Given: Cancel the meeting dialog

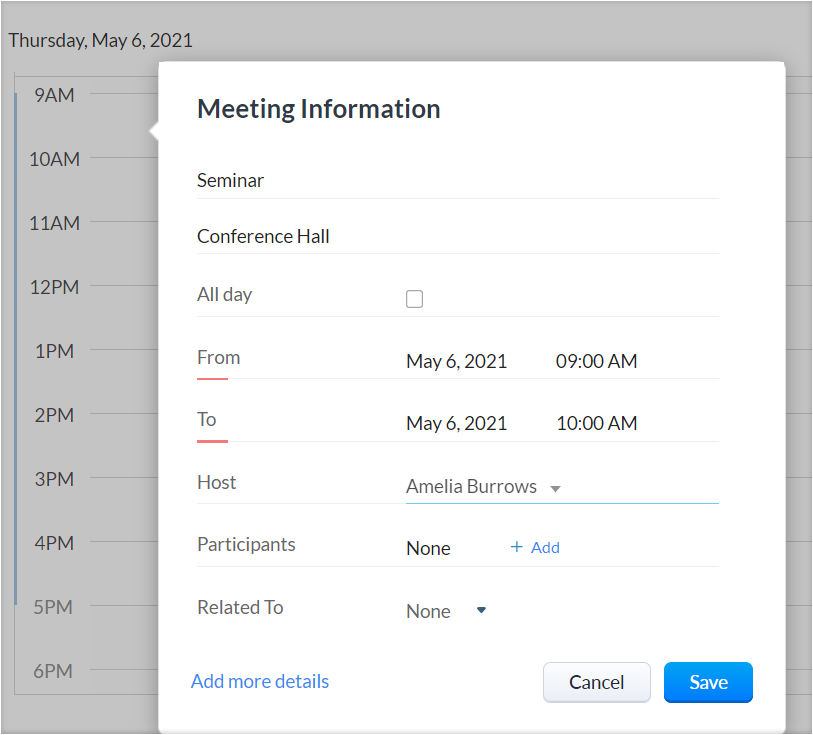Looking at the screenshot, I should point(596,682).
